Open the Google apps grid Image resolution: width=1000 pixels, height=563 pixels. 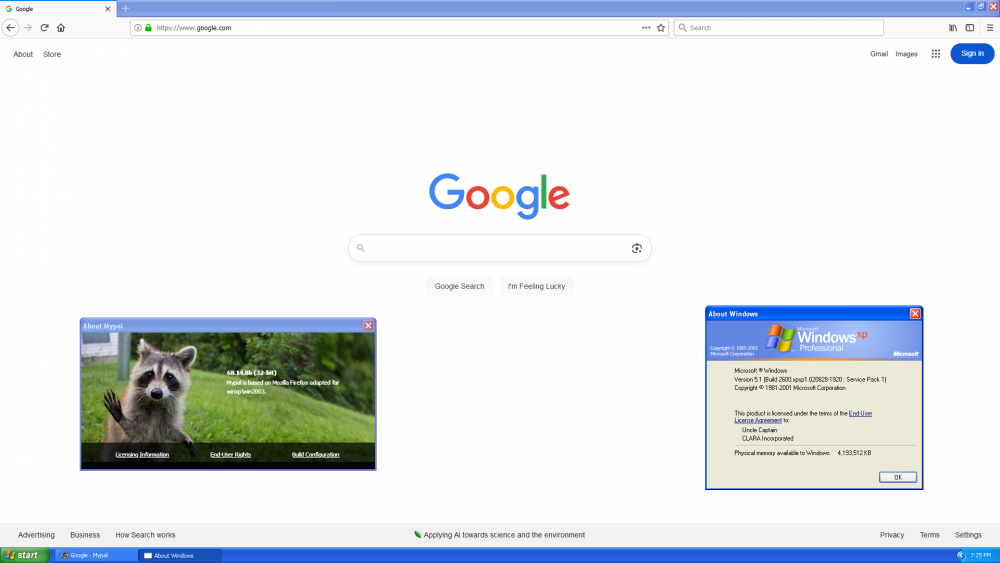point(936,54)
